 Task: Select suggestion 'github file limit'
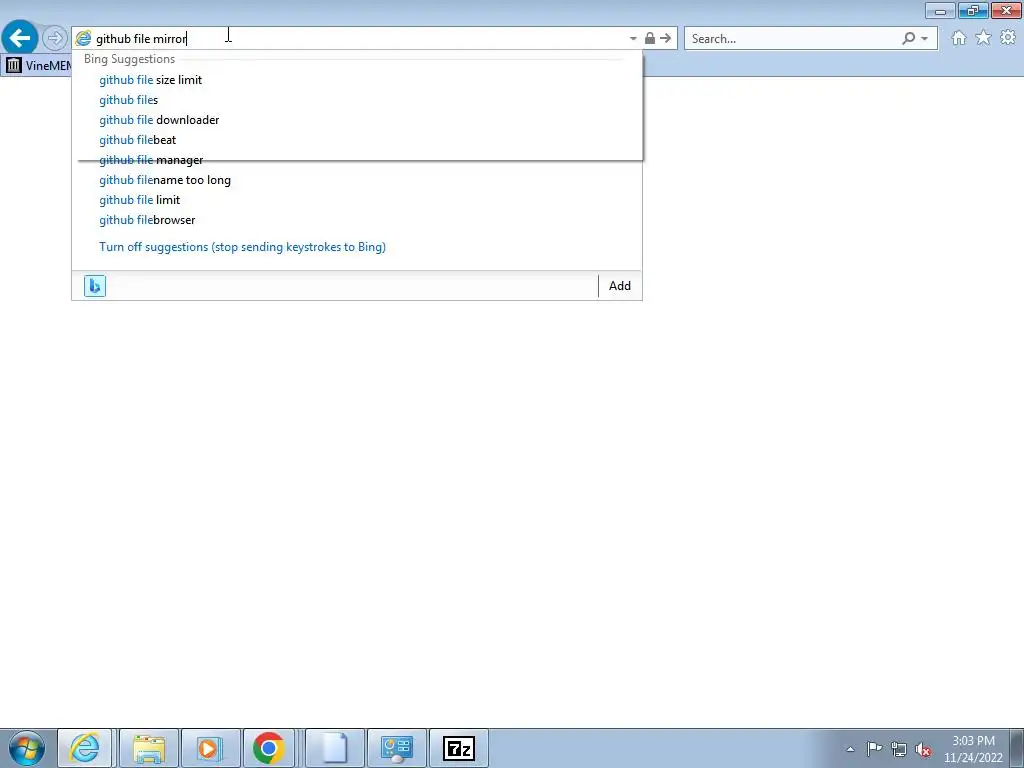pos(357,200)
